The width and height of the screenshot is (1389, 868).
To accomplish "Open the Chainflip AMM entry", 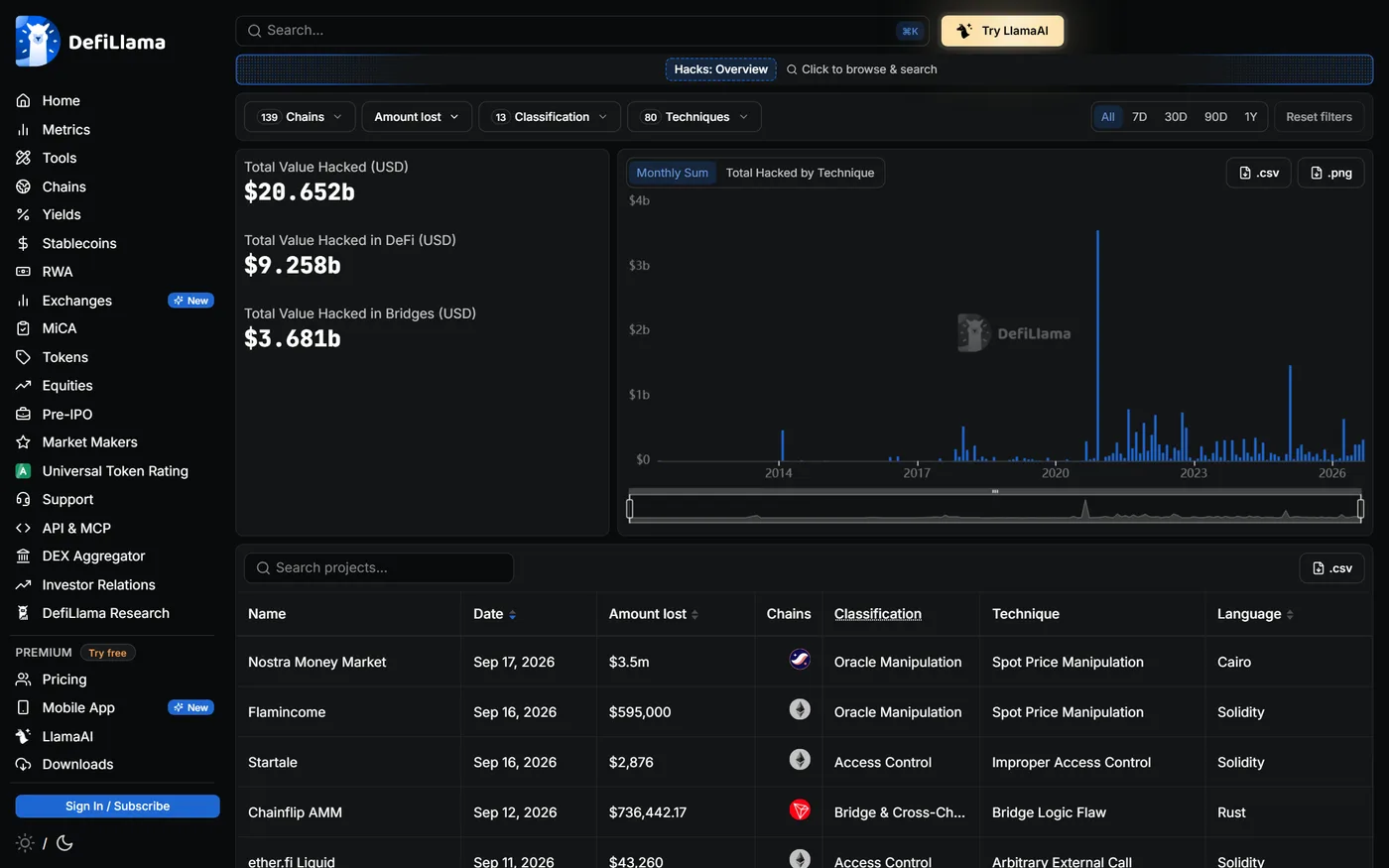I will tap(295, 812).
